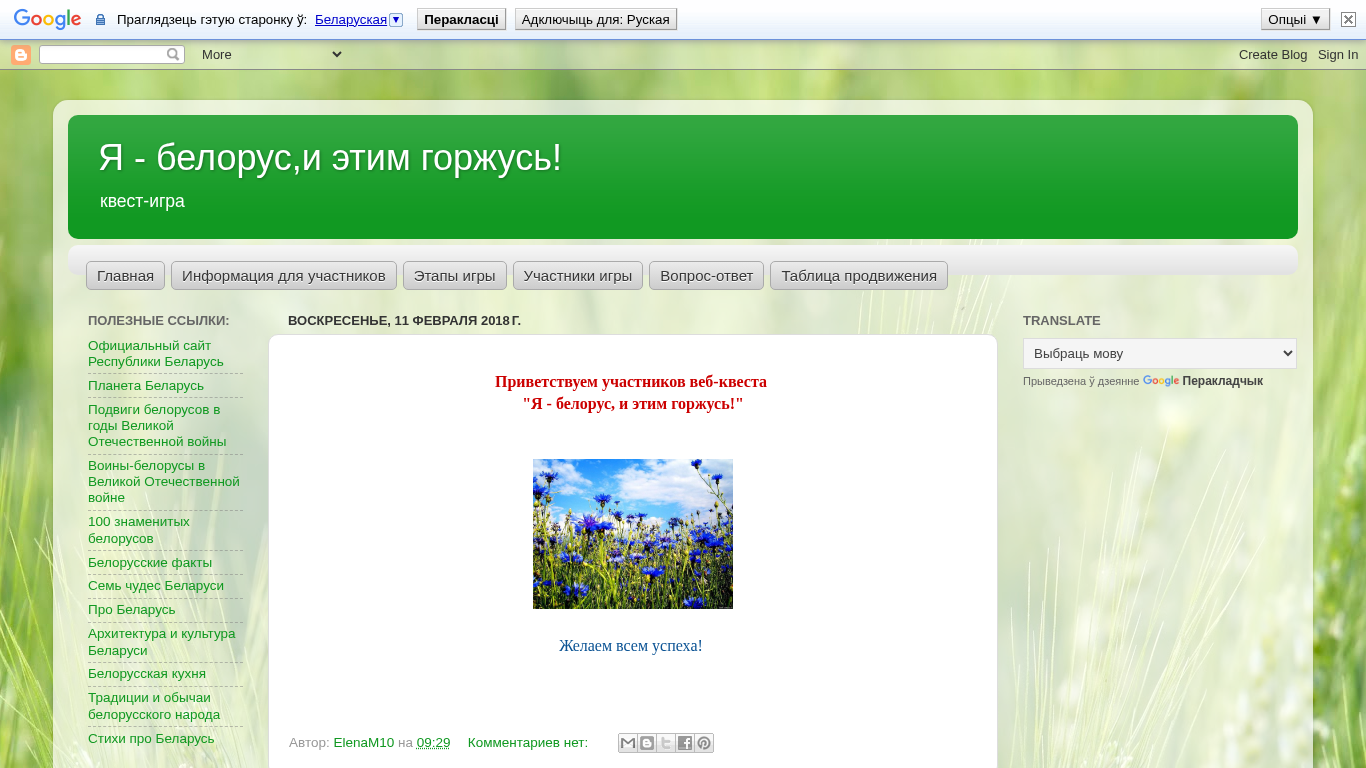Close the Google Translate bar
This screenshot has height=768, width=1366.
[x=1348, y=19]
